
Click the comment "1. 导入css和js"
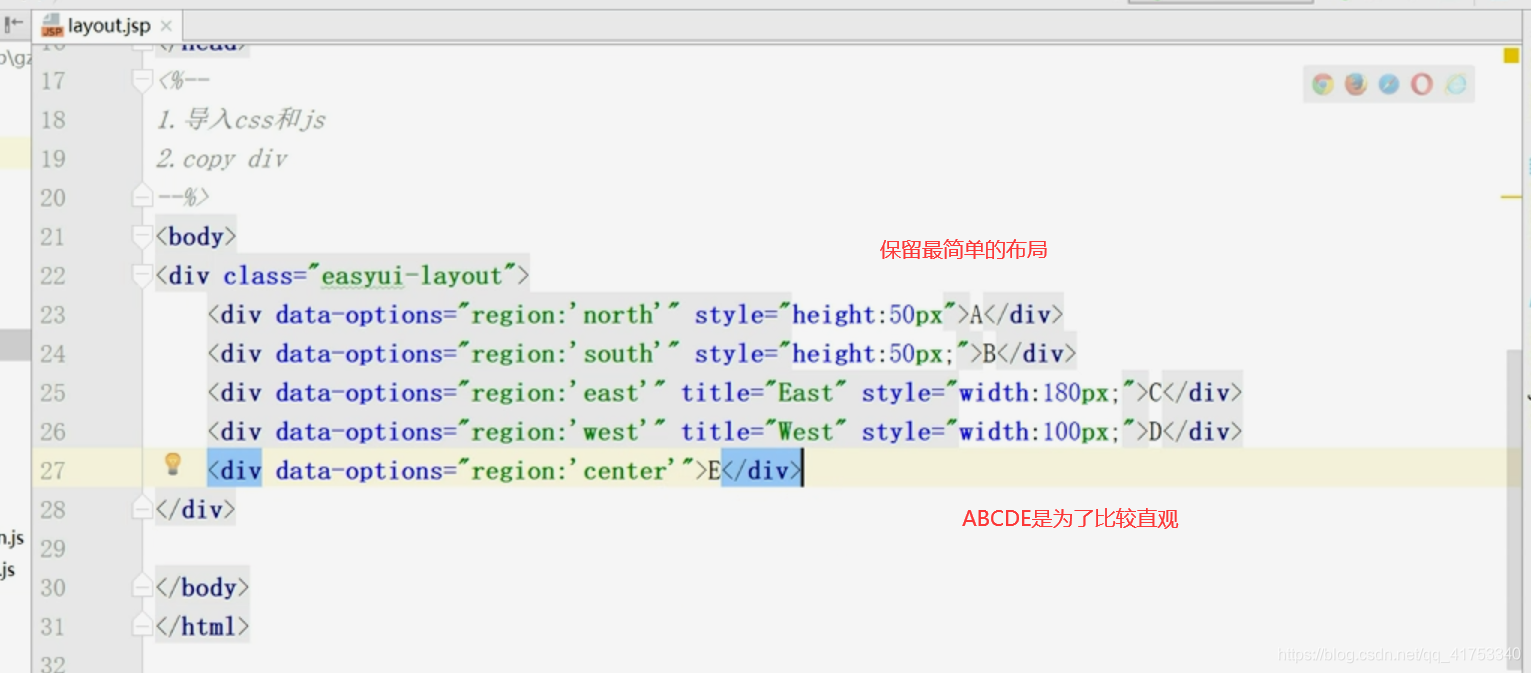coord(241,120)
